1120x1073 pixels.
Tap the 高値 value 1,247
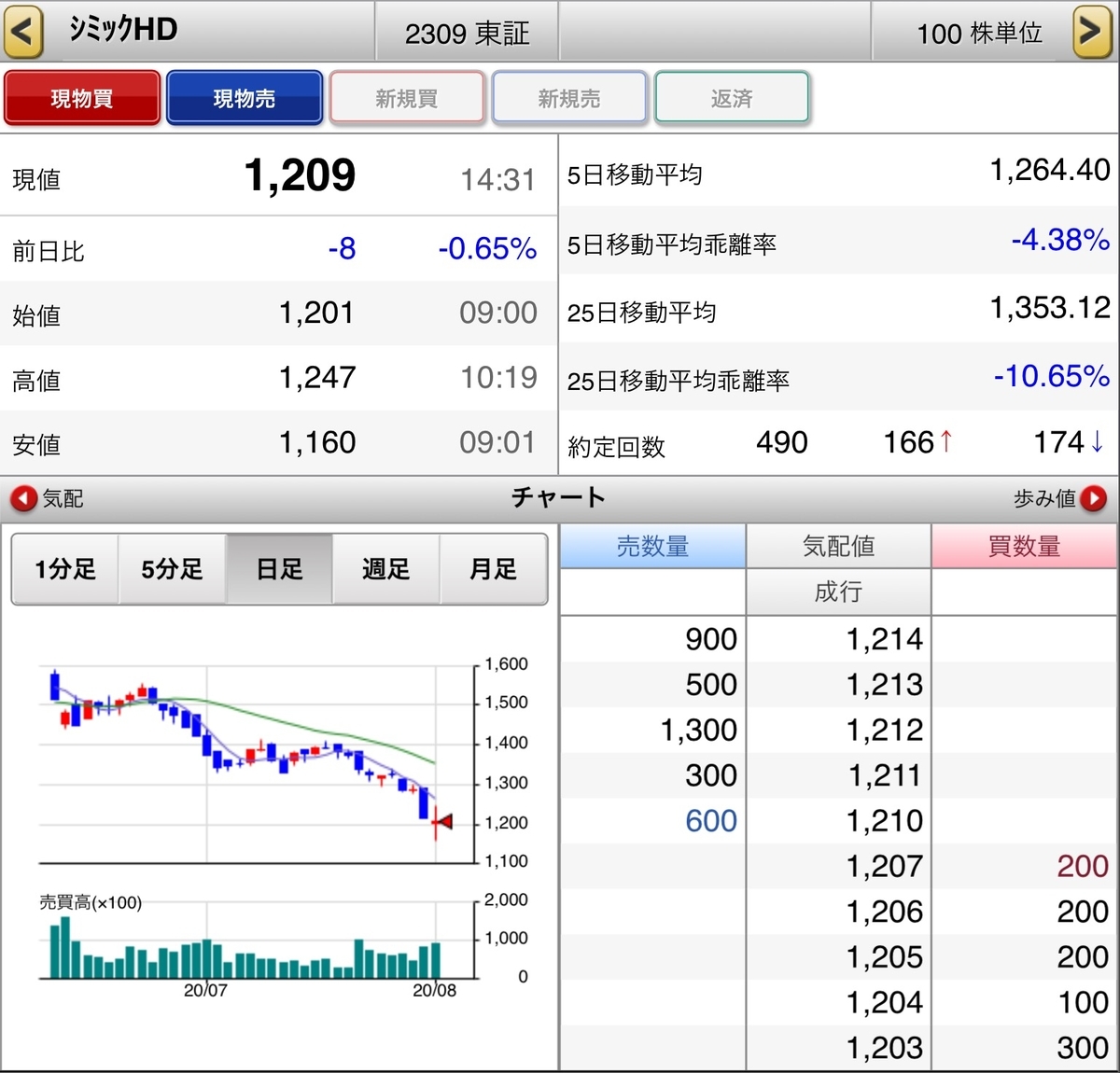pos(317,378)
